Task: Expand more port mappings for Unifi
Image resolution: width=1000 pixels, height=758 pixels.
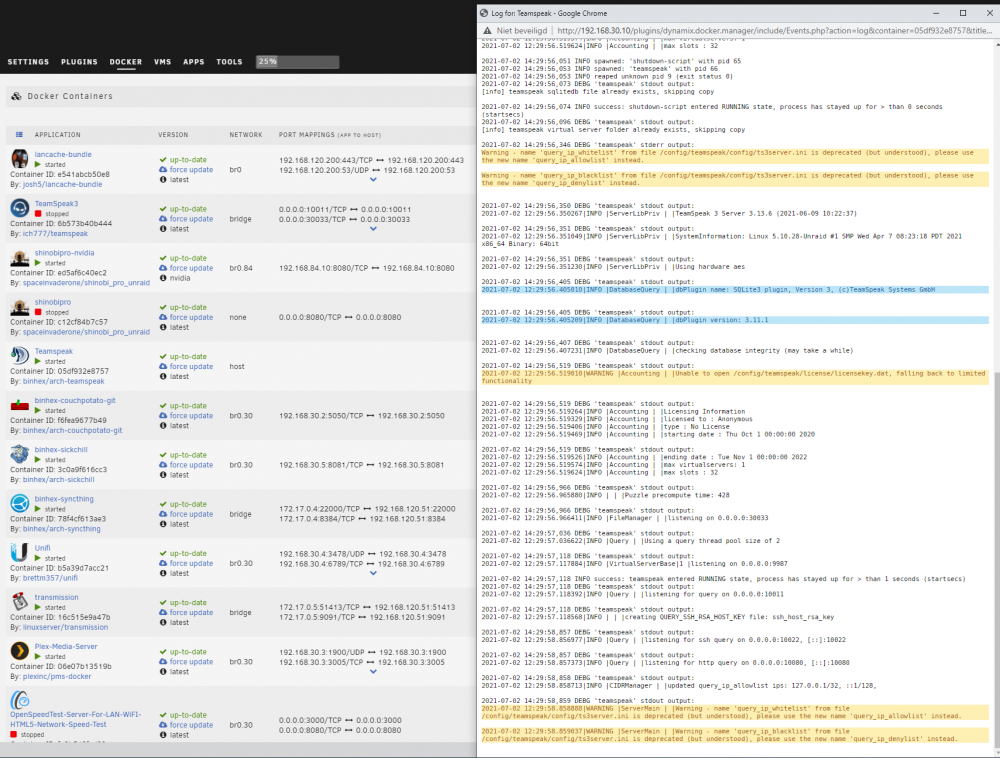Action: (373, 573)
